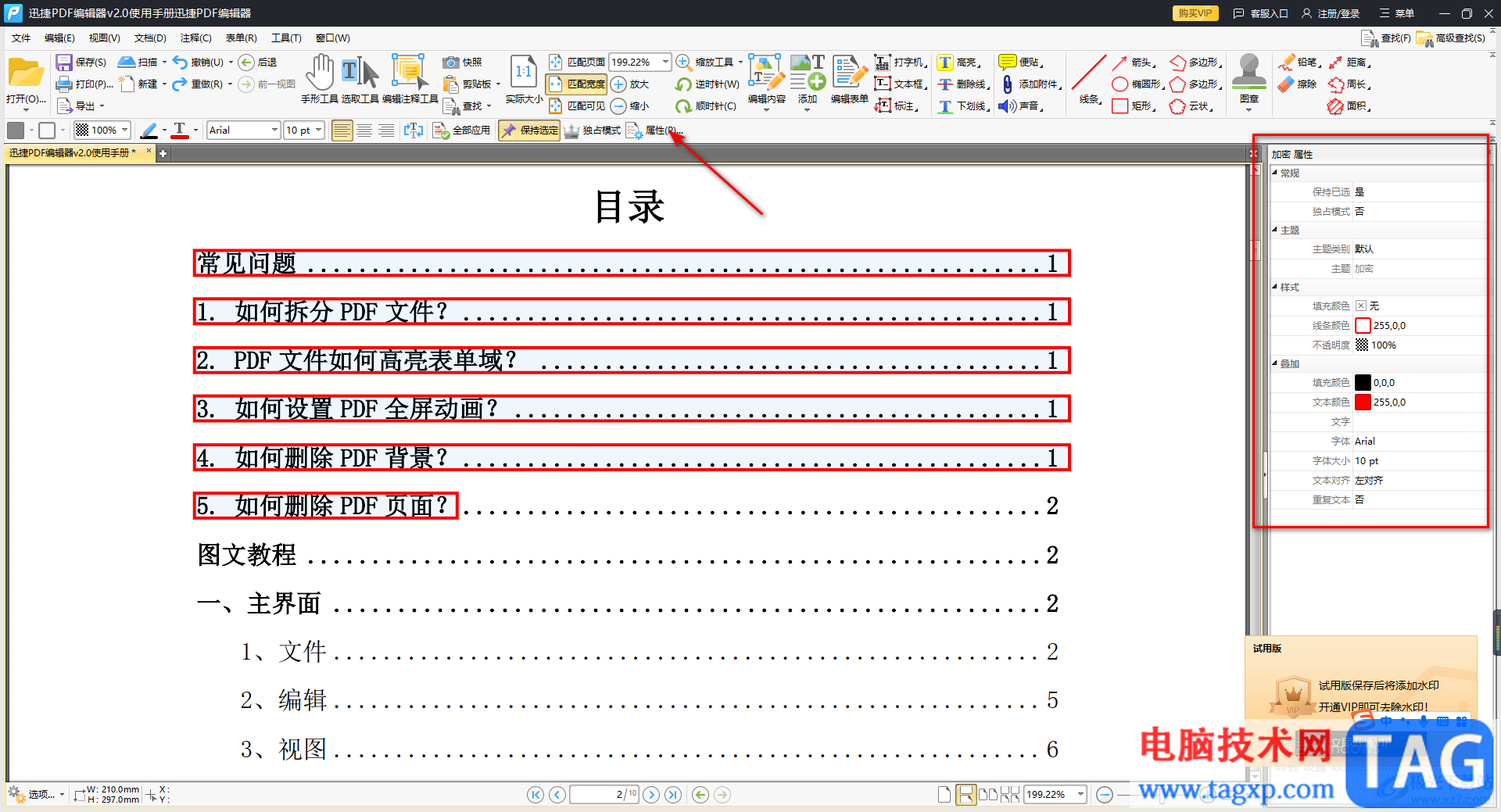Enable Fit Width view (匹配宽度)
The image size is (1501, 812).
point(577,84)
